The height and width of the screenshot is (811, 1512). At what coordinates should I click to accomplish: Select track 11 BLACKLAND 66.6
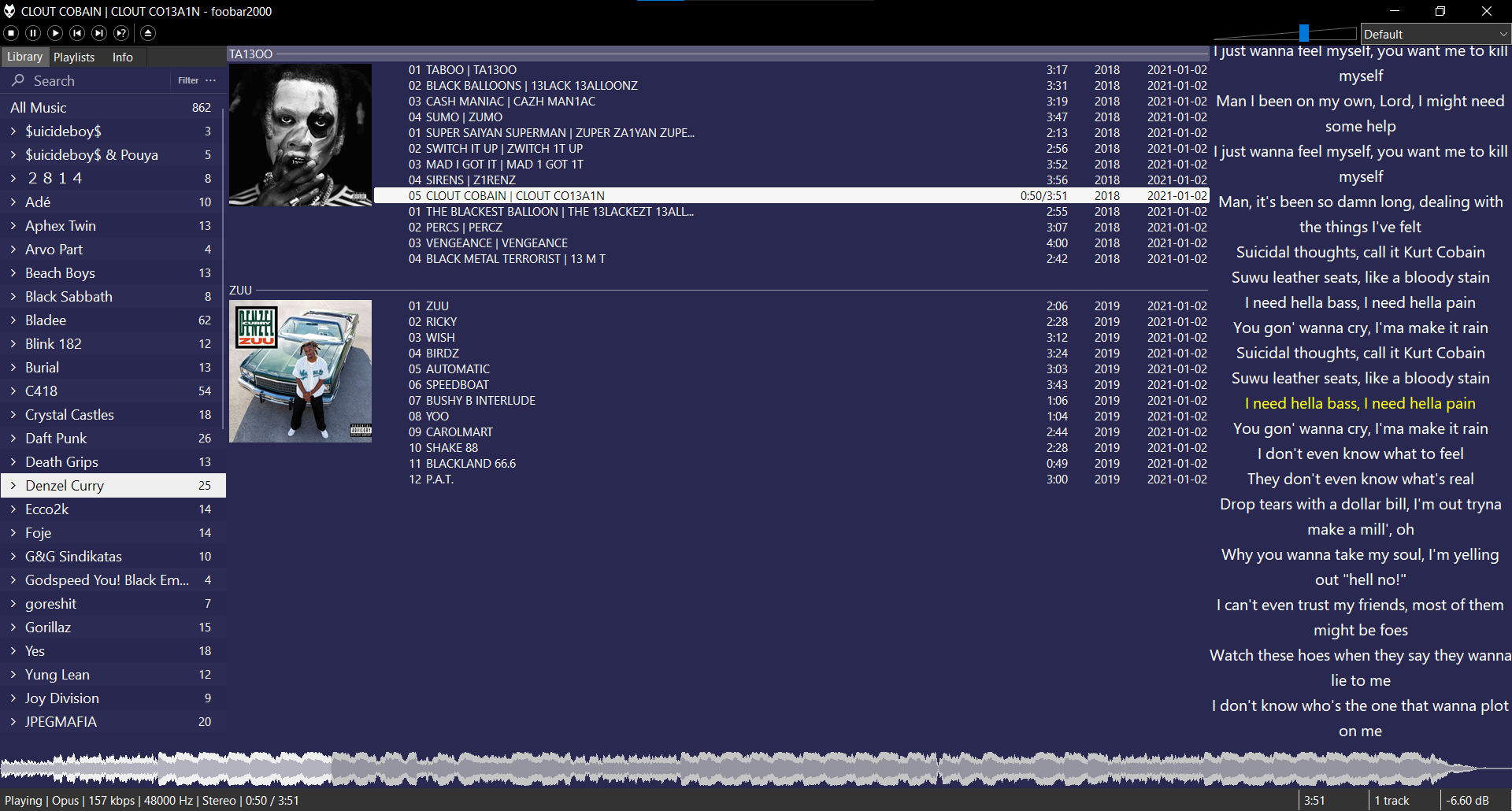click(791, 463)
